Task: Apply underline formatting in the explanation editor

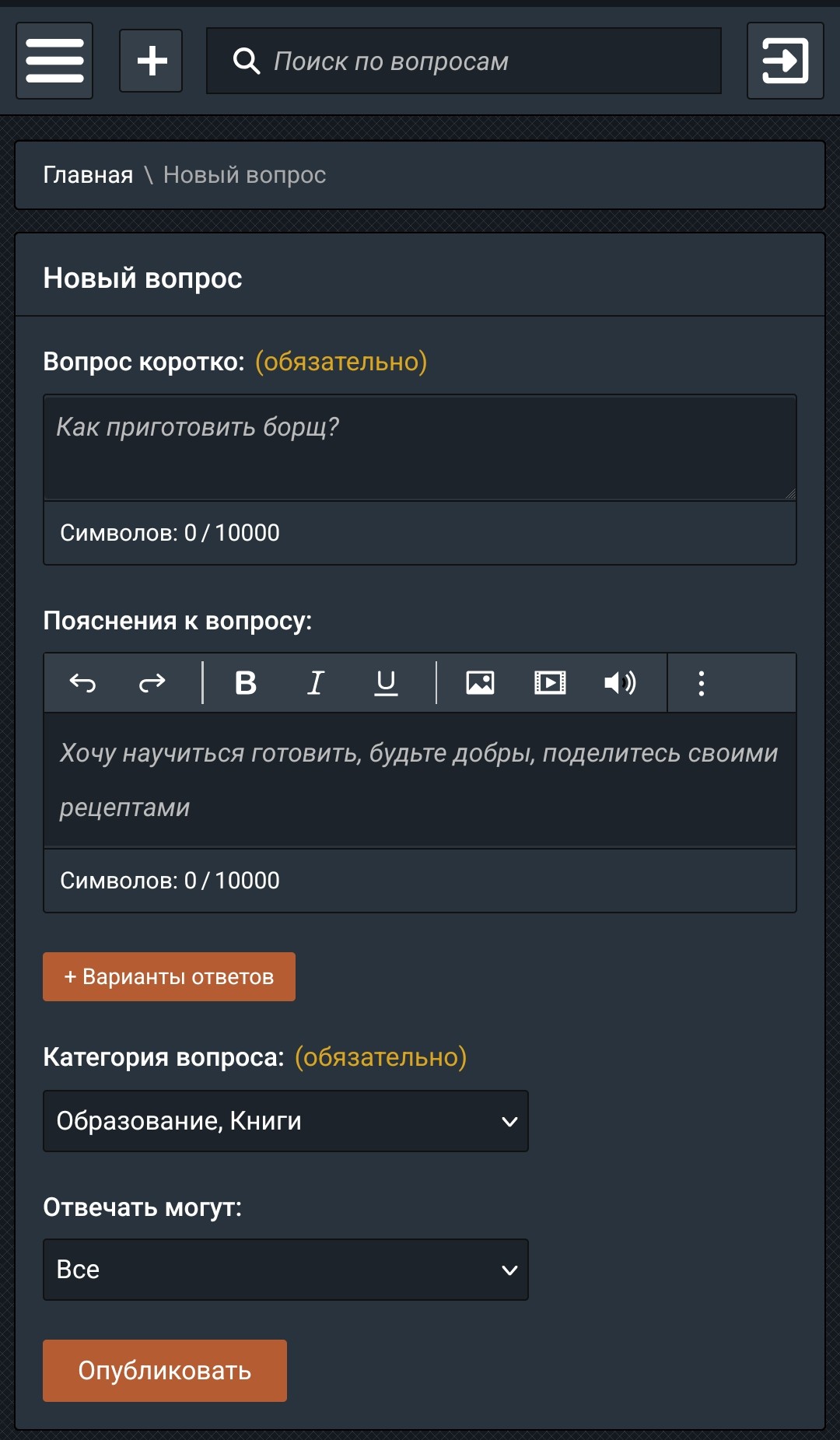Action: [387, 682]
